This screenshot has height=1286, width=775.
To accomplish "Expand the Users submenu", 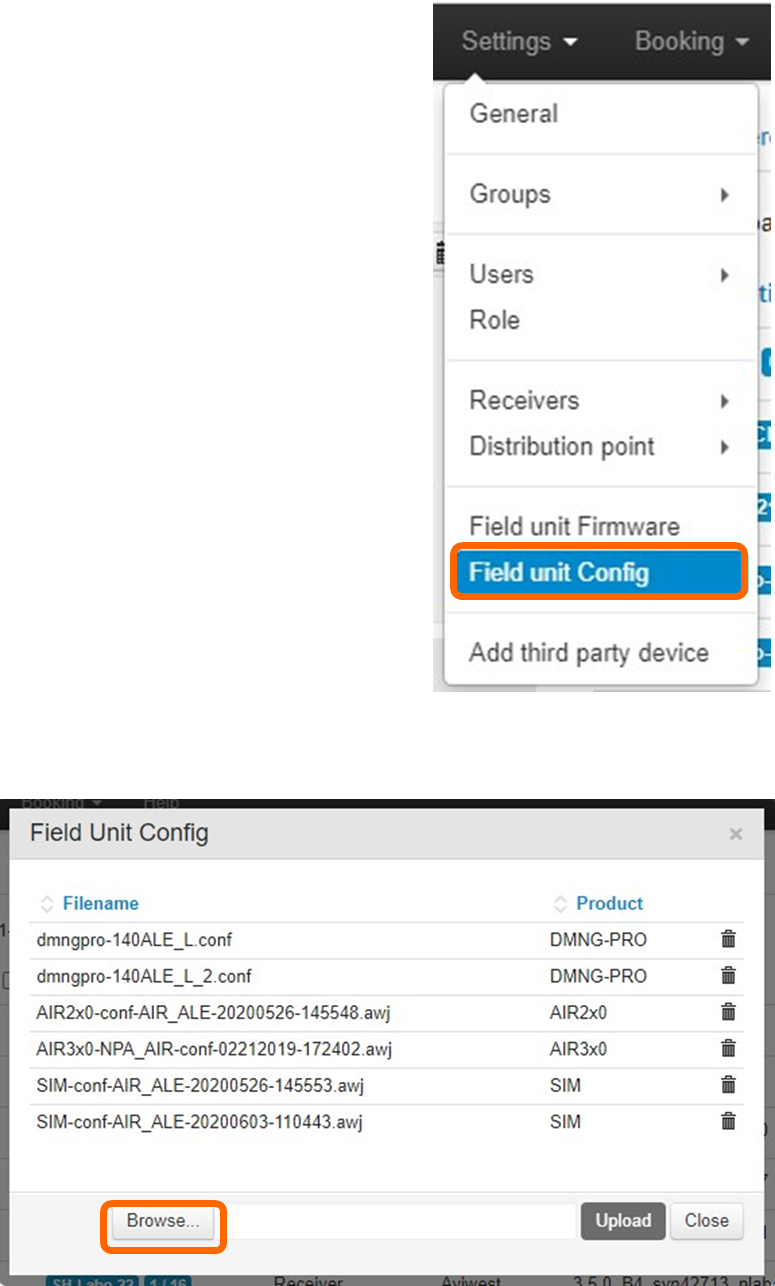I will point(600,274).
